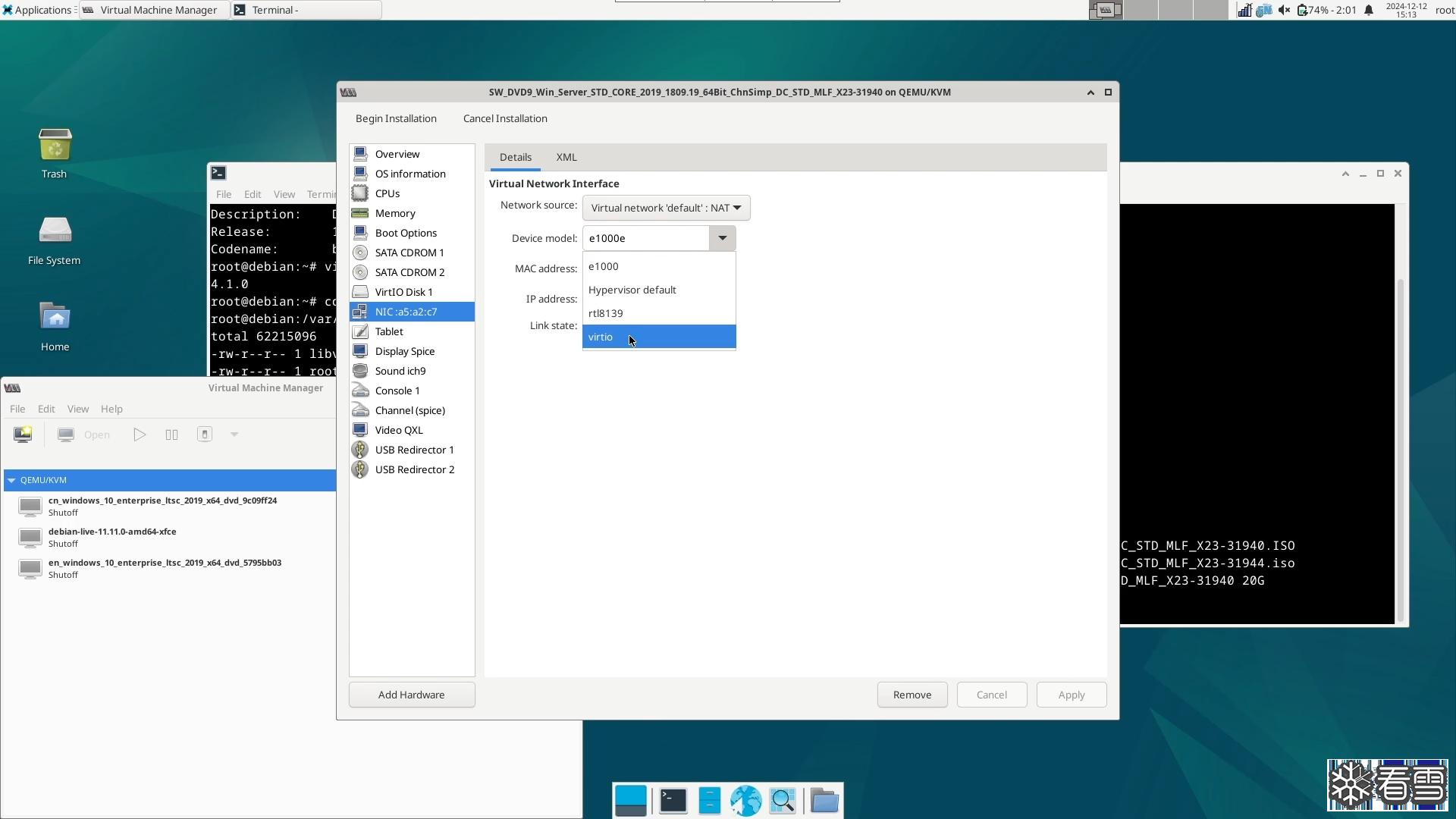This screenshot has width=1456, height=819.
Task: Open the terminal emulator from the dock
Action: (x=673, y=801)
